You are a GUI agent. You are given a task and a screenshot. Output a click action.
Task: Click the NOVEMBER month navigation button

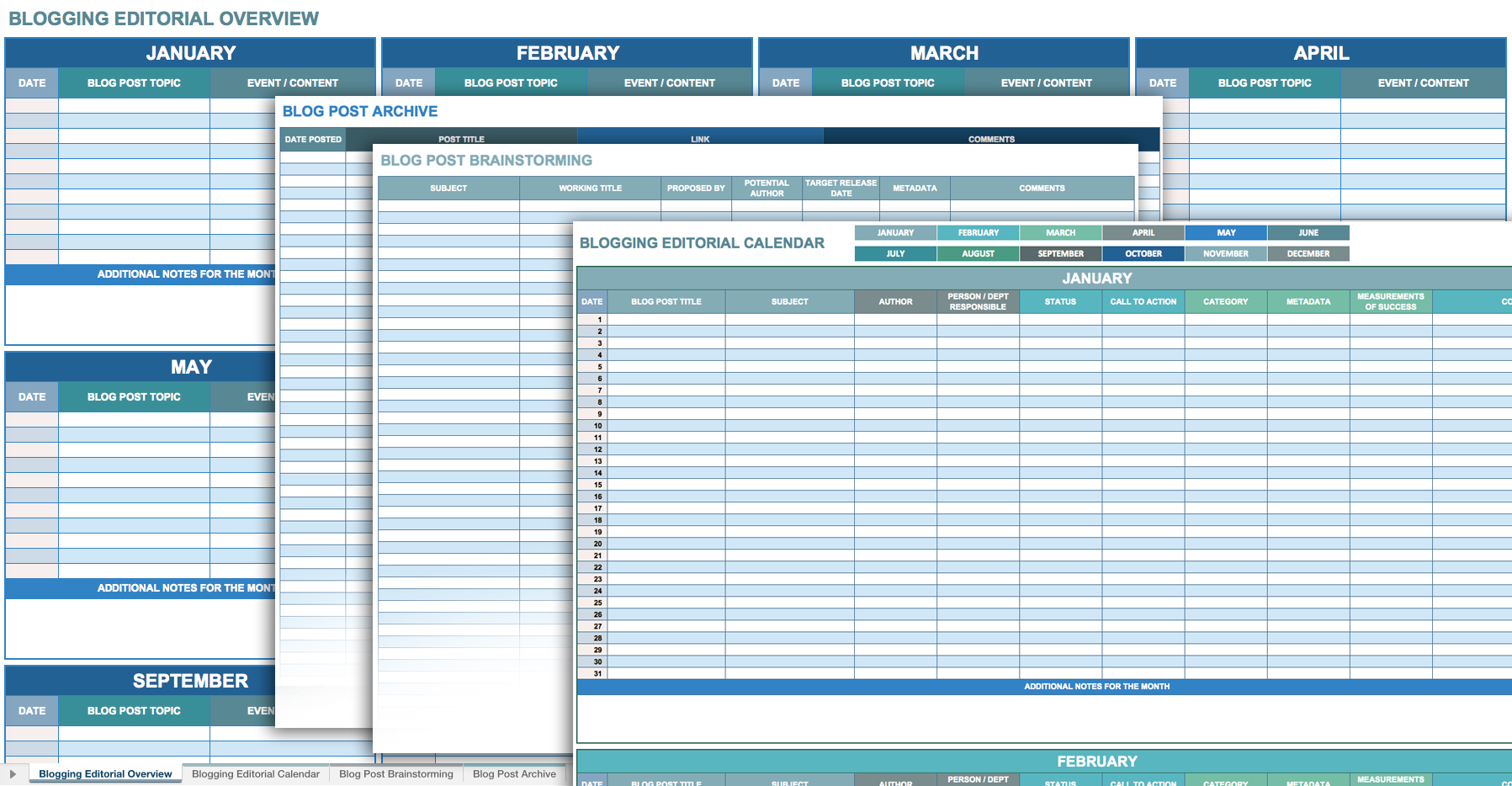tap(1226, 253)
